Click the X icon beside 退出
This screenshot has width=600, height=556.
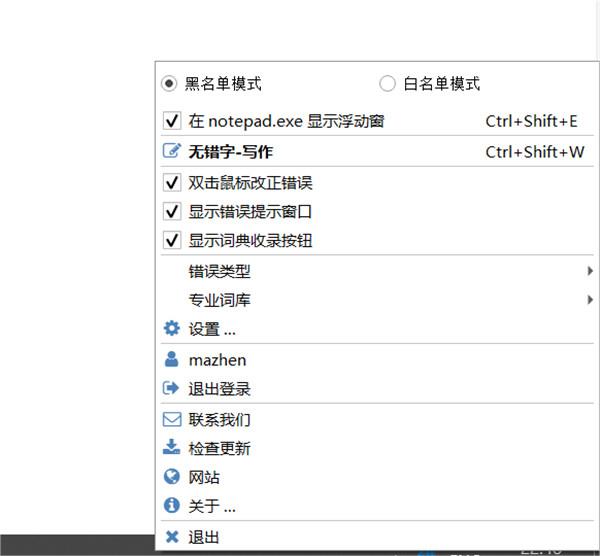click(x=171, y=537)
